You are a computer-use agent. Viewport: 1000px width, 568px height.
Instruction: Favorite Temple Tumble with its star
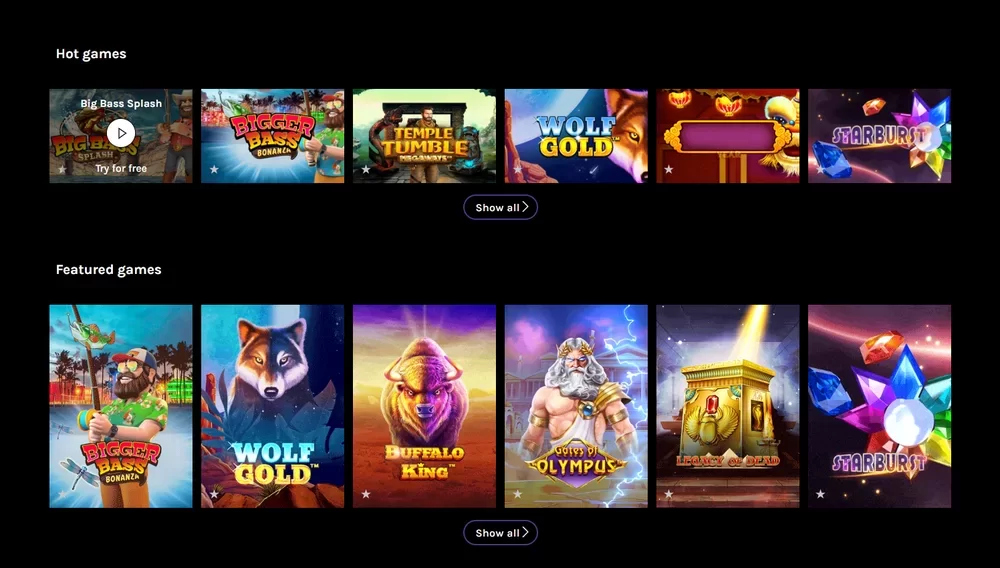pos(366,169)
